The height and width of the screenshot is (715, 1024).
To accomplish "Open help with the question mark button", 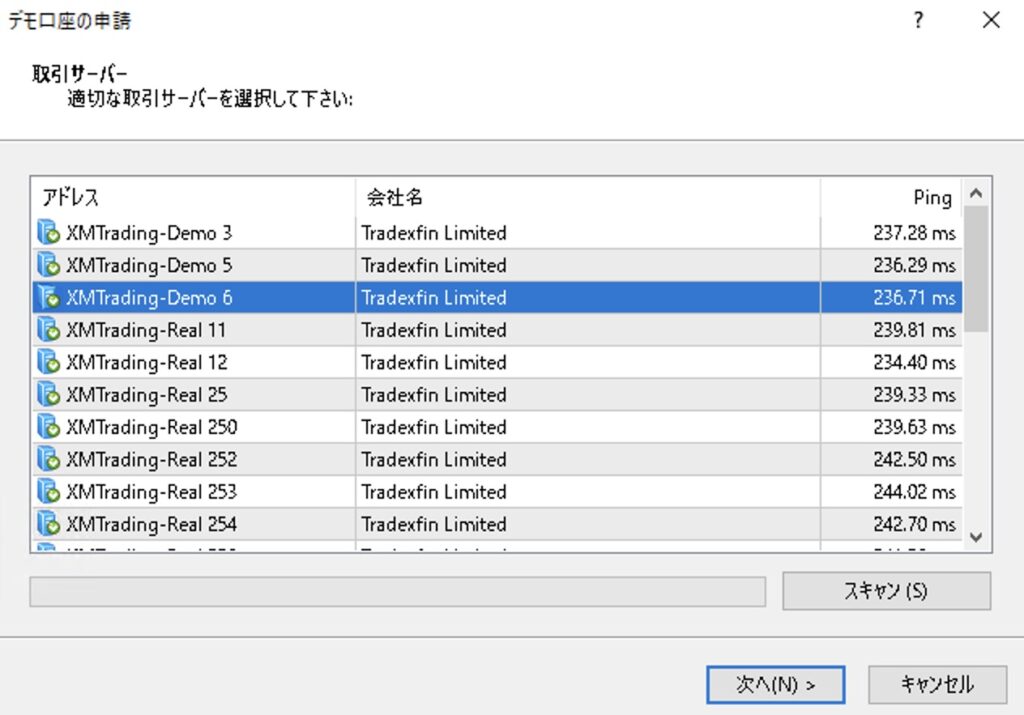I will [x=918, y=20].
